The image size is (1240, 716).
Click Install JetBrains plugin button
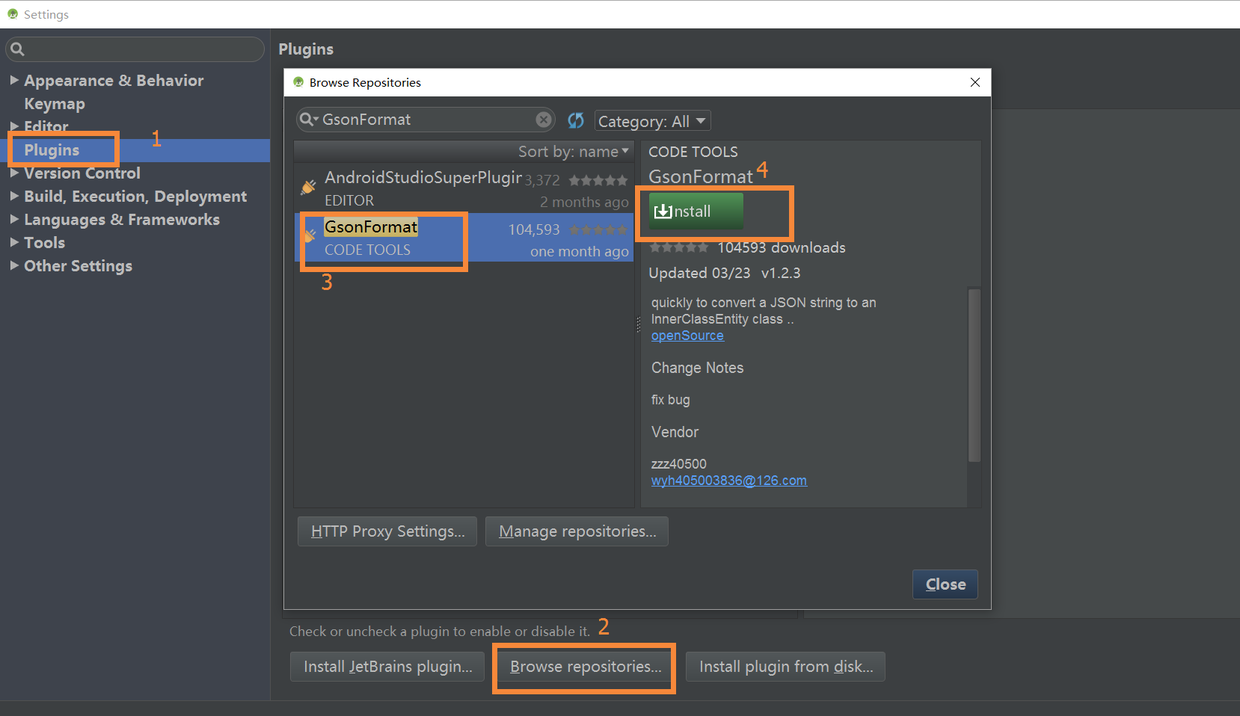(x=388, y=666)
